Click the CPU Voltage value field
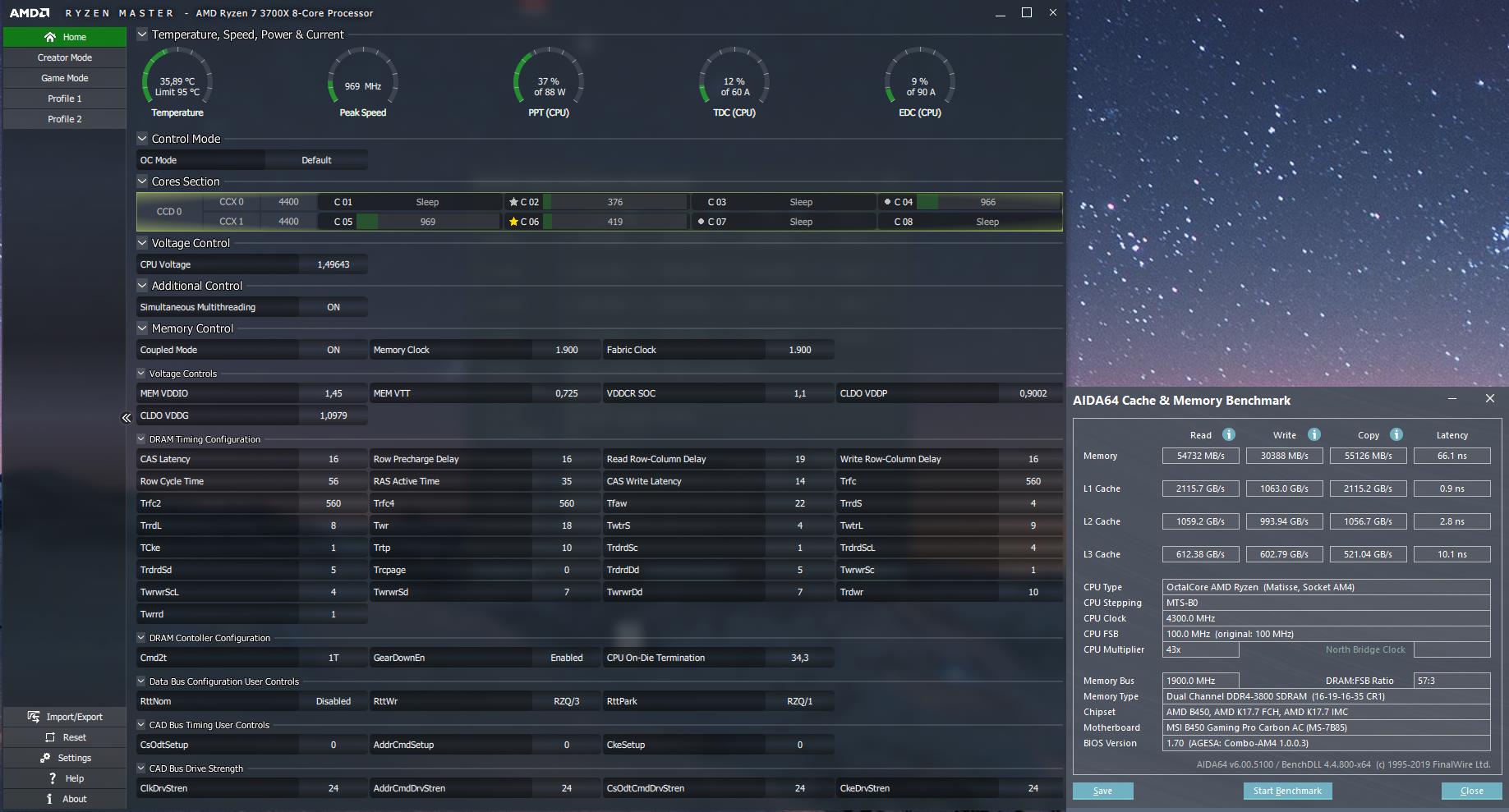 pos(334,264)
